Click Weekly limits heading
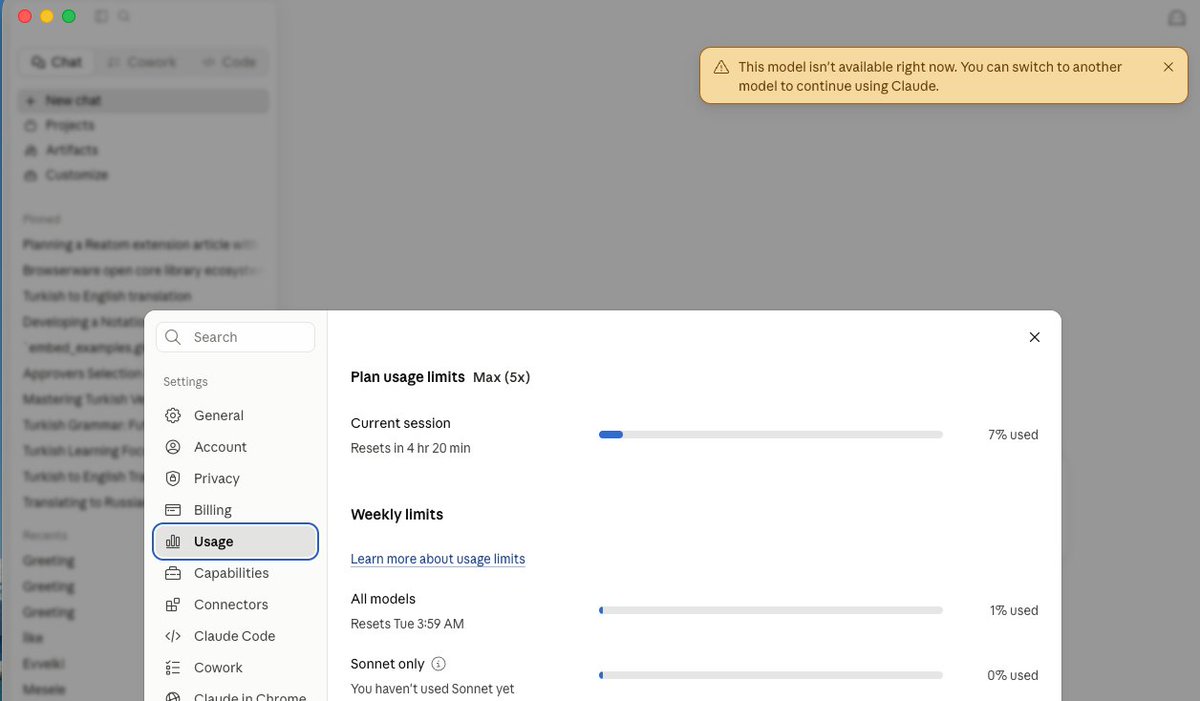Image resolution: width=1200 pixels, height=701 pixels. click(x=397, y=514)
